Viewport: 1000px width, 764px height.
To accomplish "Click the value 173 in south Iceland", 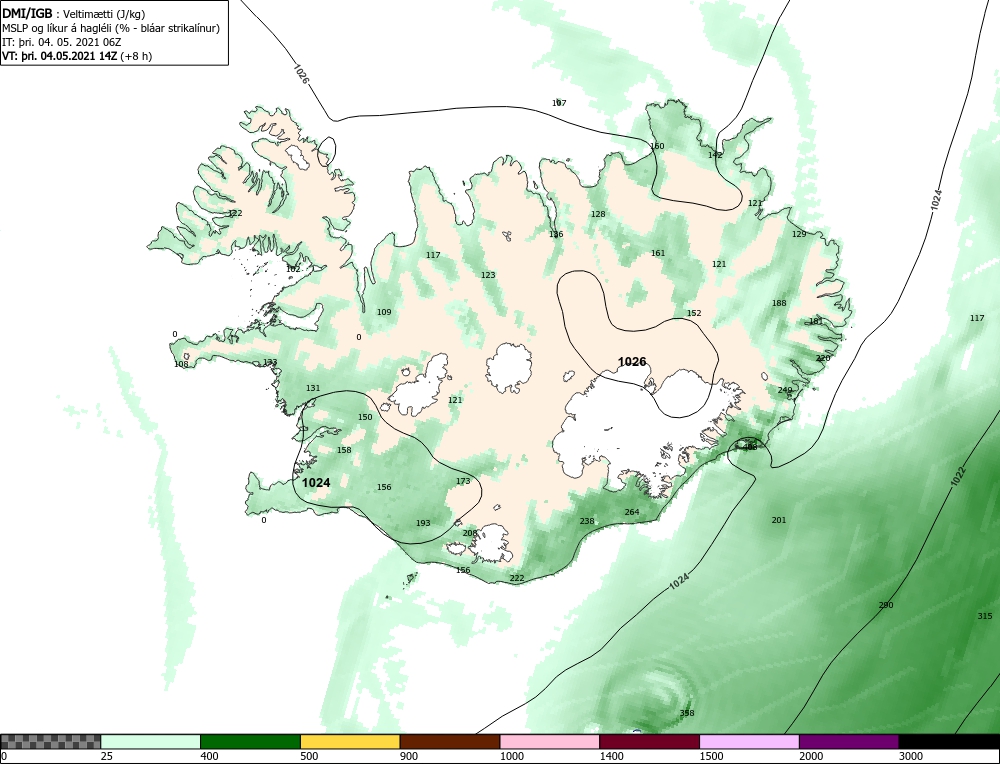I will click(463, 481).
